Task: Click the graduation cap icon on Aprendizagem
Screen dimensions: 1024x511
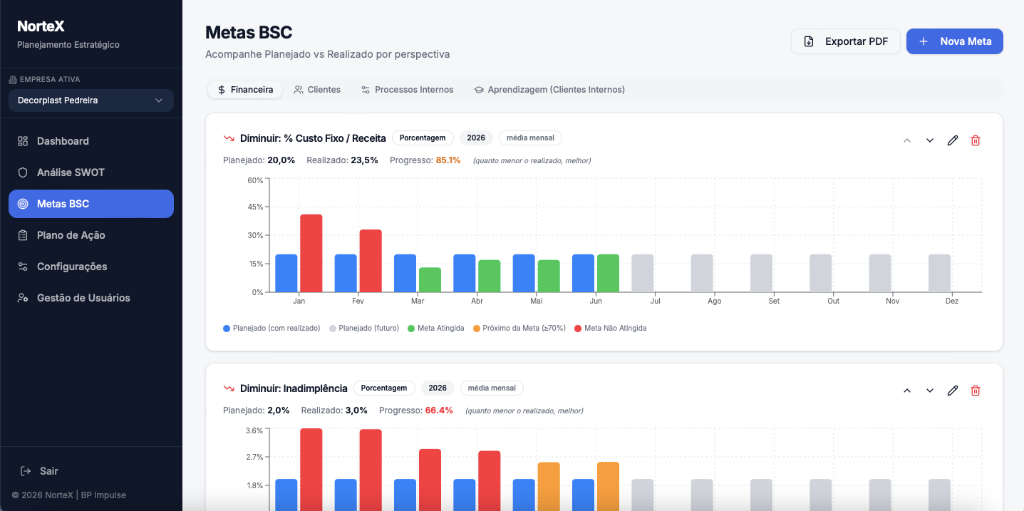Action: click(479, 90)
